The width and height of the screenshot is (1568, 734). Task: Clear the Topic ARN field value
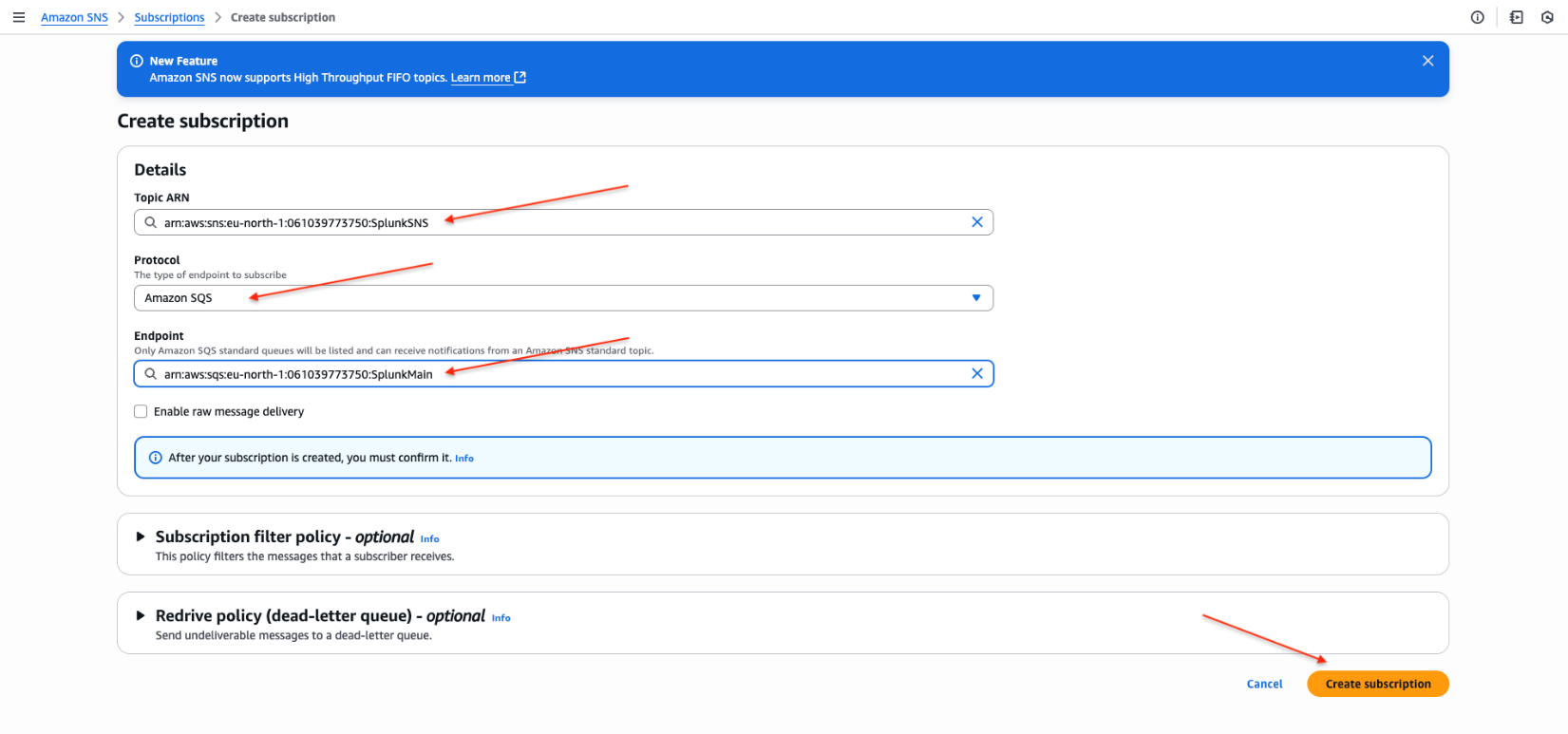(976, 222)
